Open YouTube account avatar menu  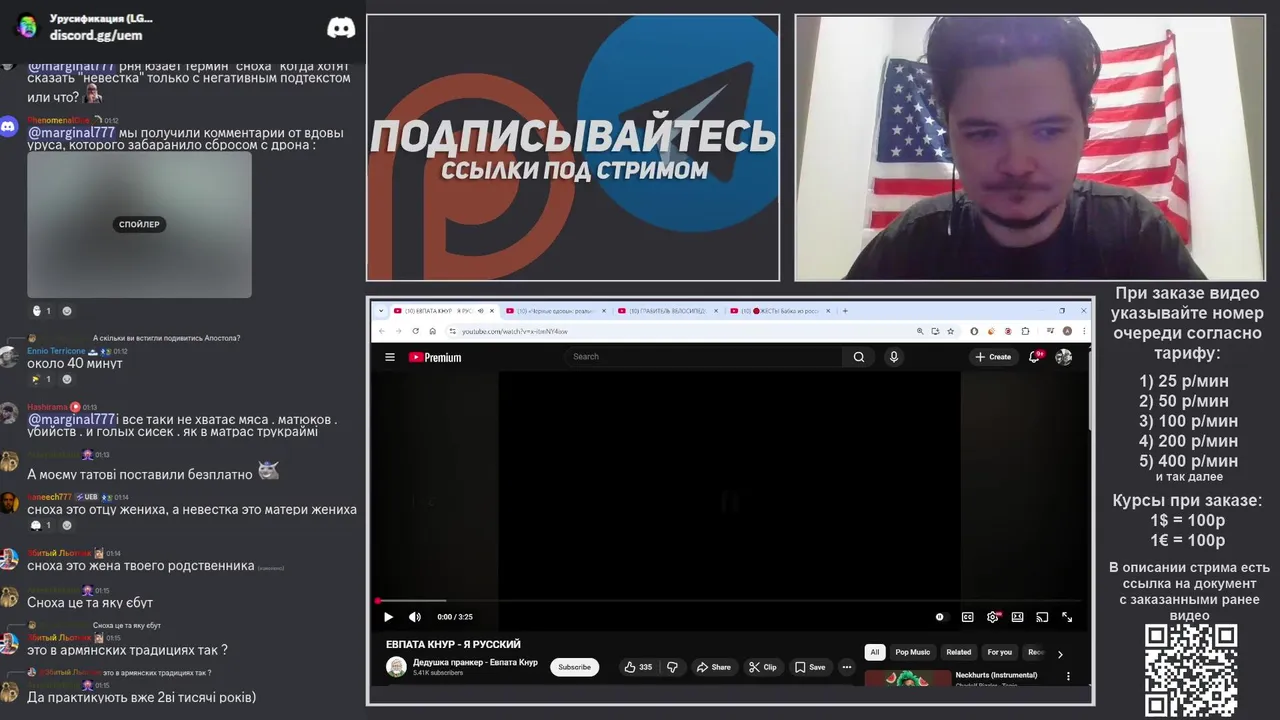(1064, 357)
